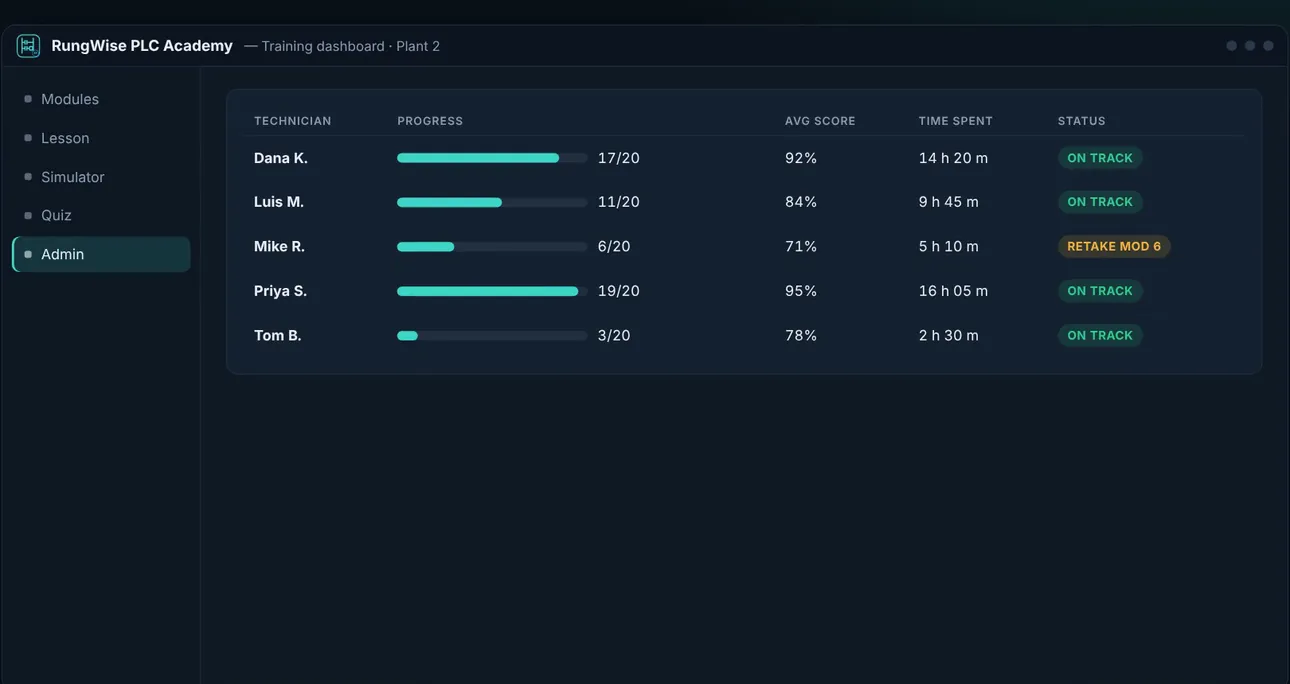Open the Simulator page
The width and height of the screenshot is (1290, 684).
coord(101,177)
